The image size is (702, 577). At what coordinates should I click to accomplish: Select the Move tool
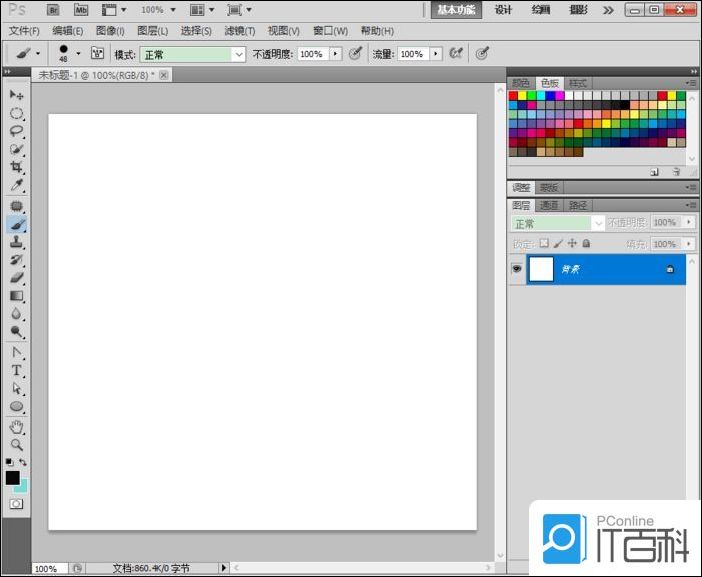pyautogui.click(x=16, y=94)
